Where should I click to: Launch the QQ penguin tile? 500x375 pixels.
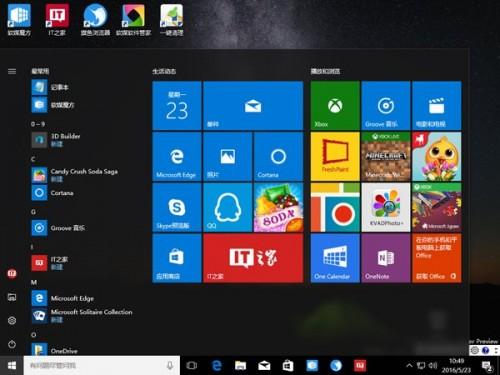coord(227,207)
